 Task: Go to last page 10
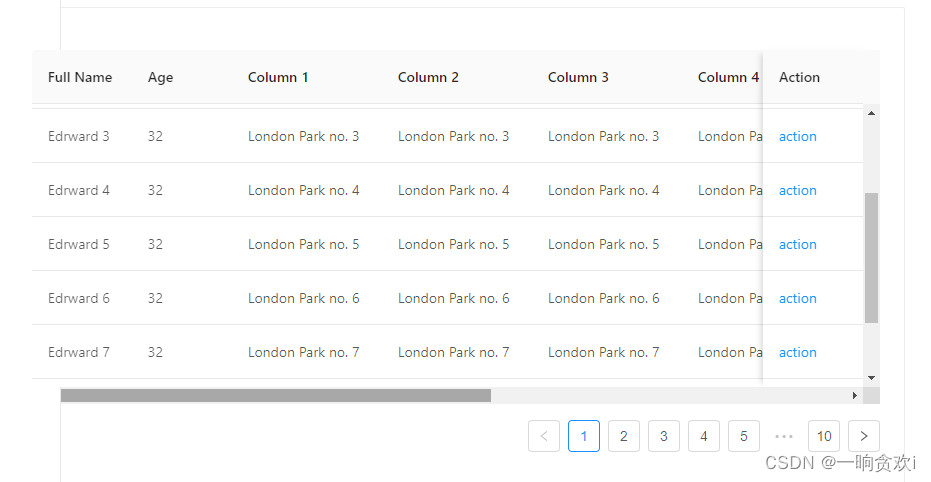pyautogui.click(x=824, y=436)
